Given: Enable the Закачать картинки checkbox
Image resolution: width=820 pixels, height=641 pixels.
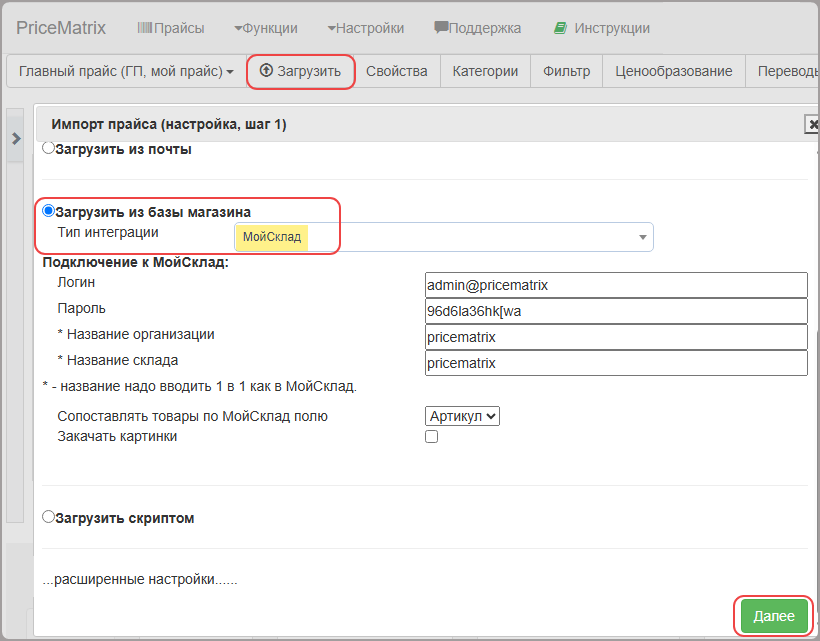Looking at the screenshot, I should coord(431,437).
